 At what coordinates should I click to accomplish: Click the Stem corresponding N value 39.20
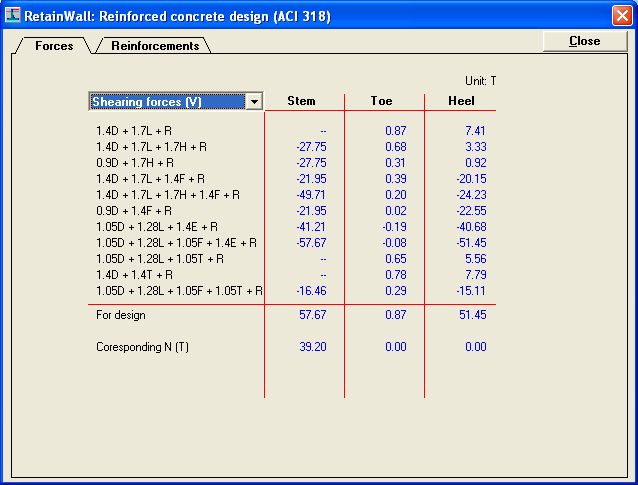(312, 347)
